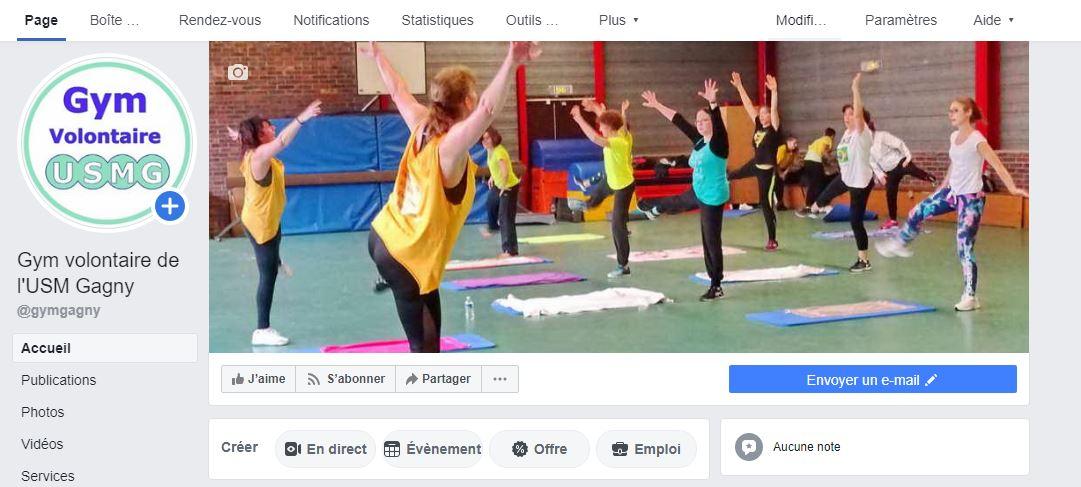
Task: Open the three-dots more options button
Action: click(500, 379)
